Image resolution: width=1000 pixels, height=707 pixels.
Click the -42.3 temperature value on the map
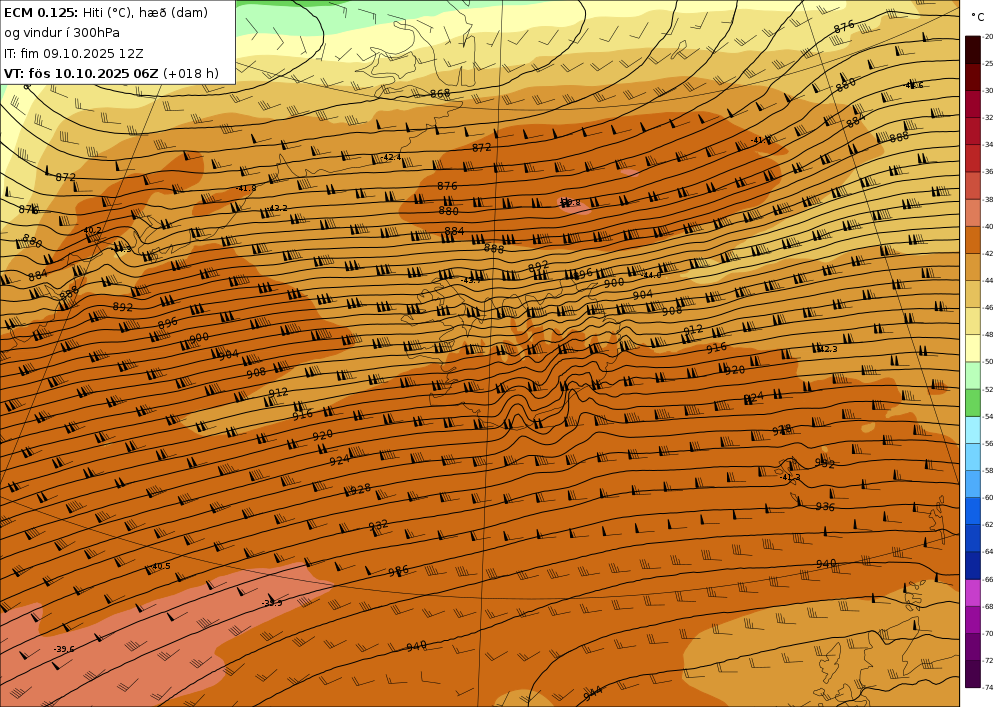click(x=827, y=349)
